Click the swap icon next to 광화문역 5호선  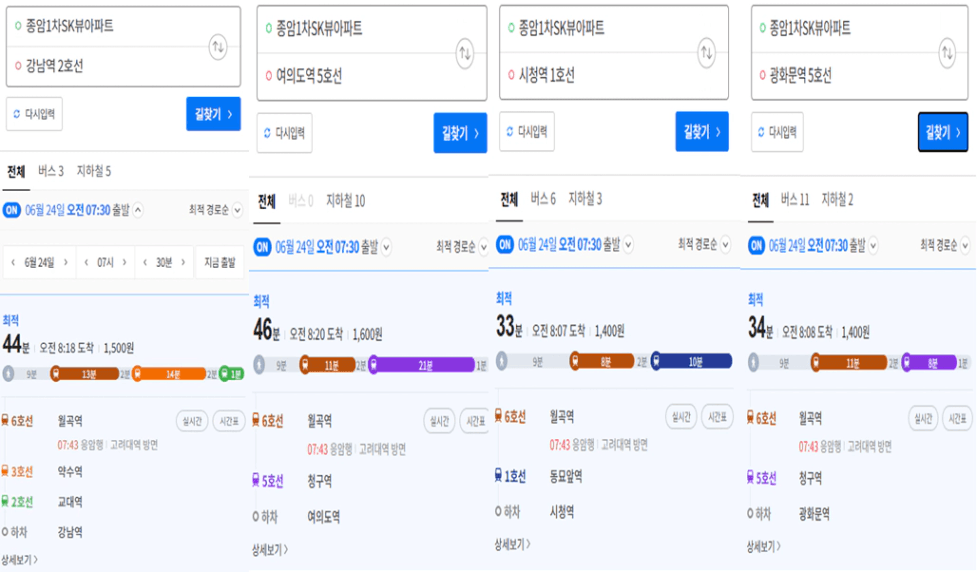(x=948, y=51)
